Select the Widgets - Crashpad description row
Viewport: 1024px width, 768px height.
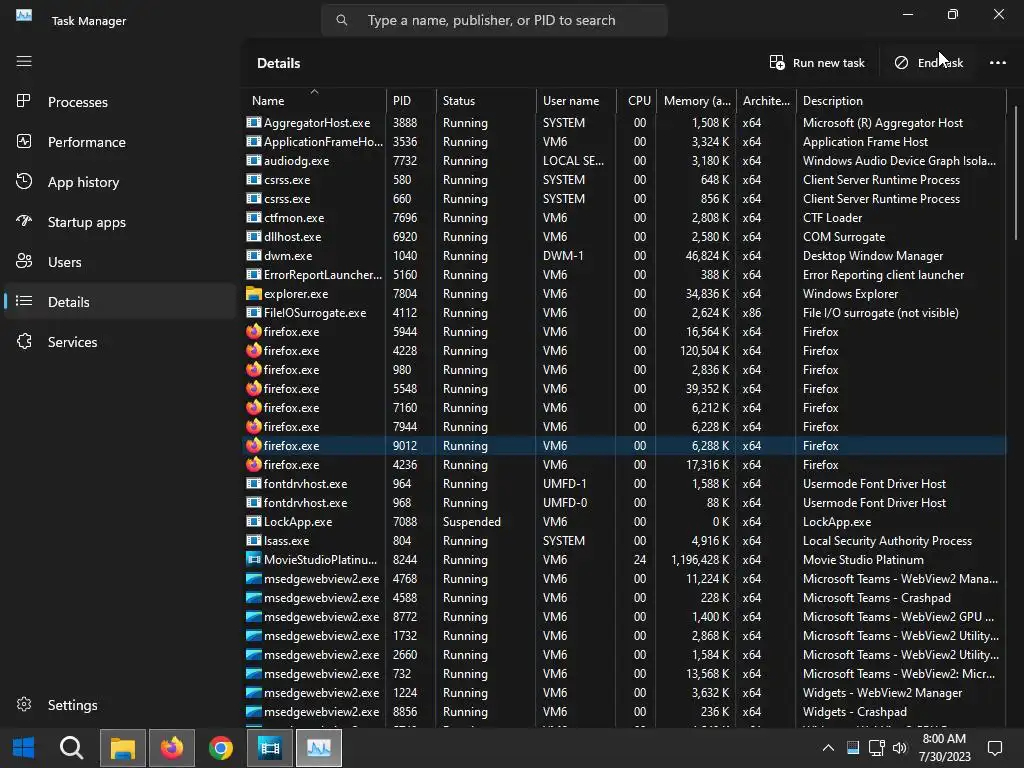pos(624,712)
